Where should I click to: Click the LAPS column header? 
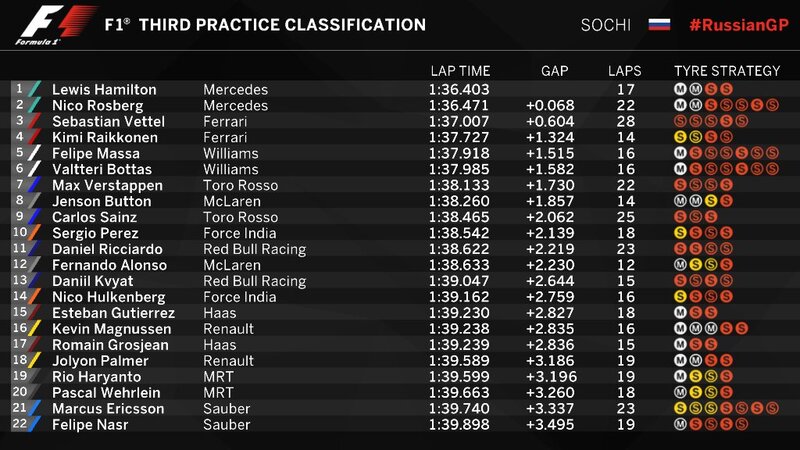pos(624,71)
